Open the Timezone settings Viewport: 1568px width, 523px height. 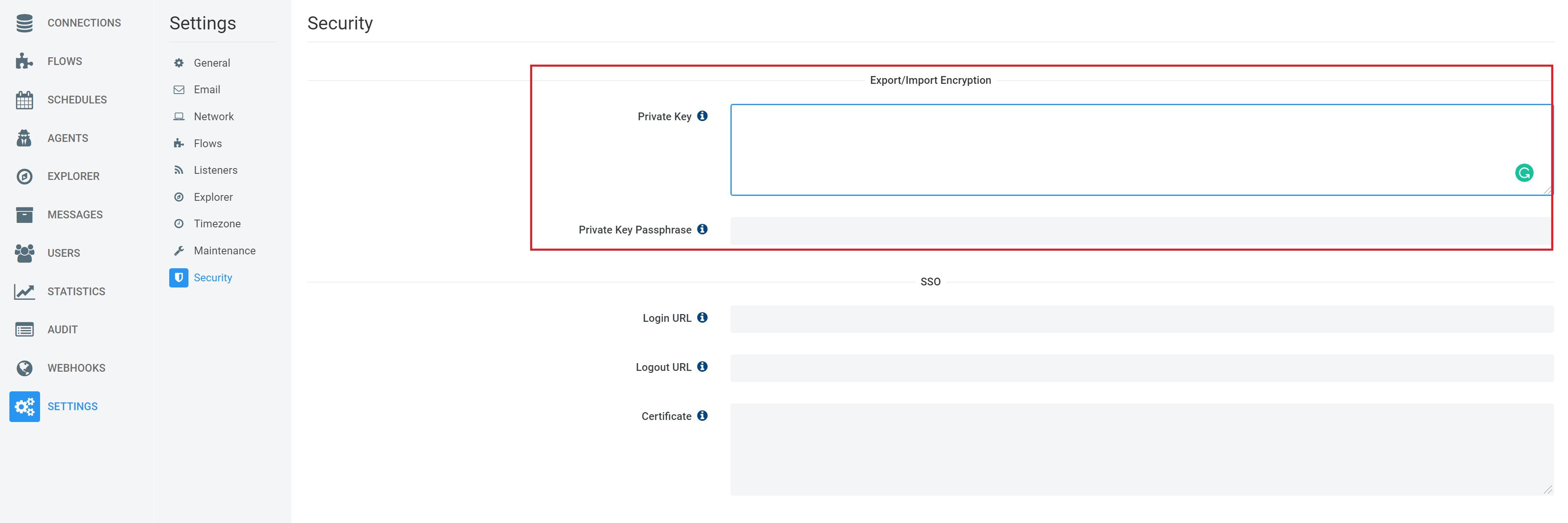point(217,224)
